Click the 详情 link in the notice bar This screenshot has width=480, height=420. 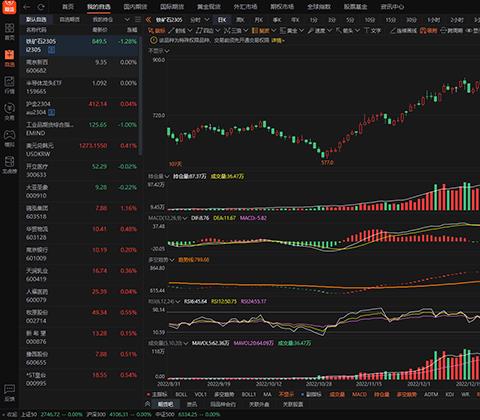tap(278, 41)
